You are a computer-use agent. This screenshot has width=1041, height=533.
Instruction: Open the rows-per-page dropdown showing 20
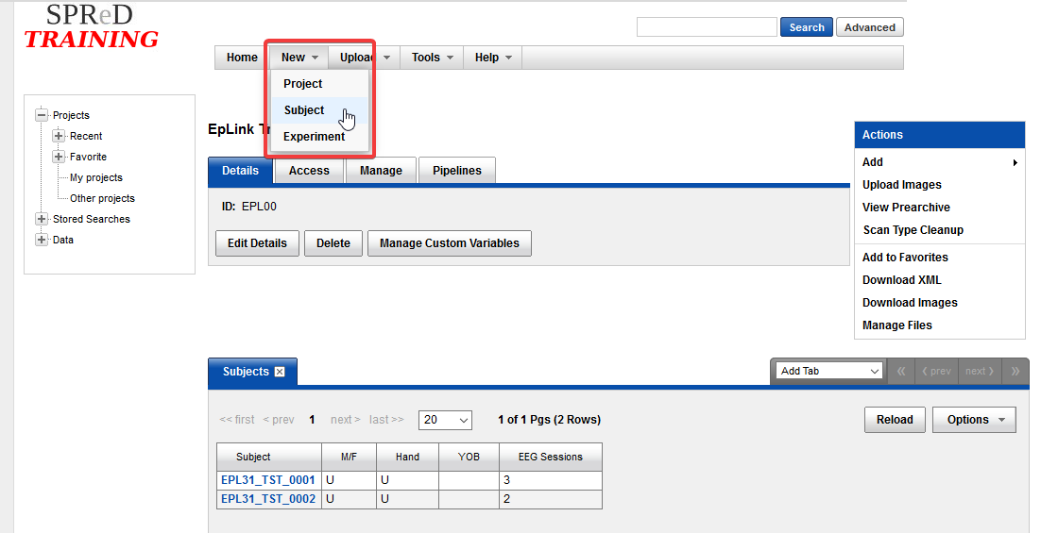[445, 420]
